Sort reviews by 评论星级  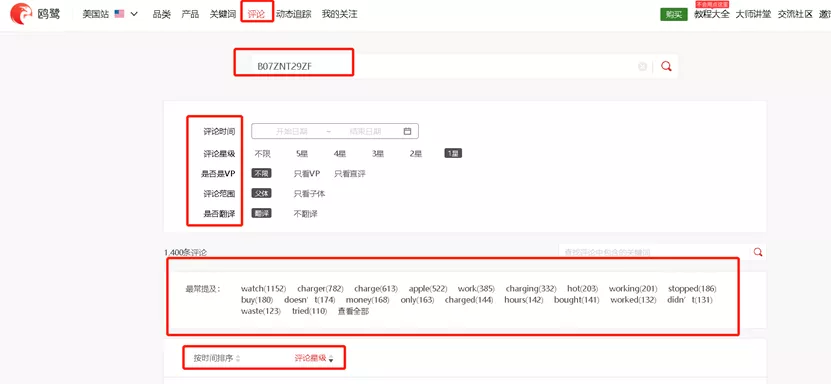314,358
